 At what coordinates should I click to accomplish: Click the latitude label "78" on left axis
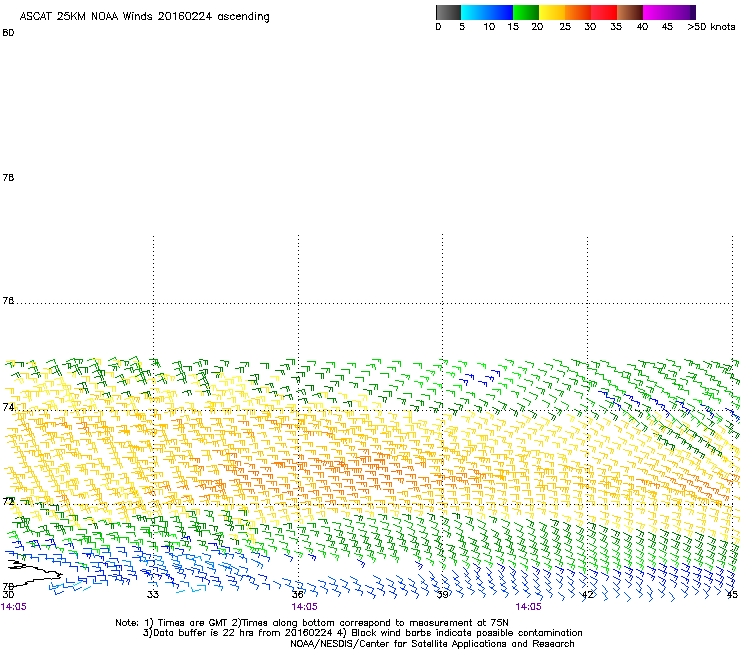pyautogui.click(x=8, y=177)
